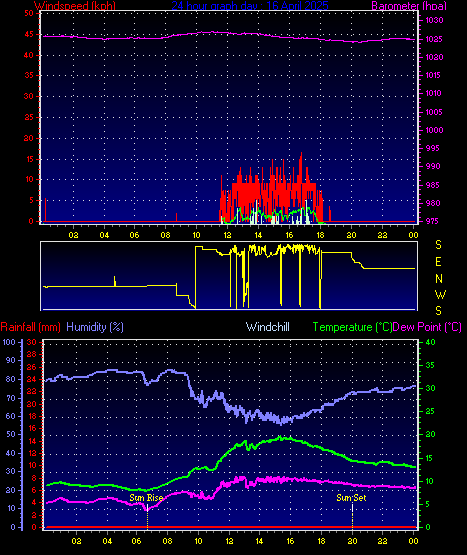Click the 100 humidity scale value

tap(9, 342)
